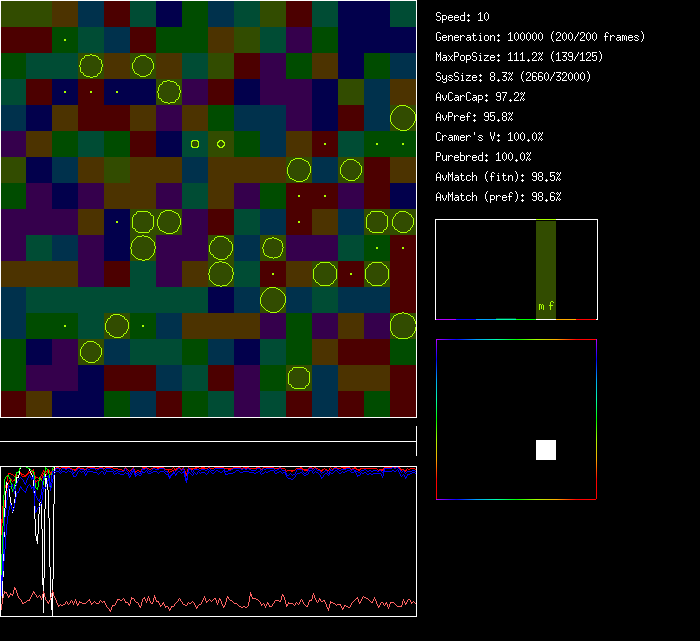Click the low red line in the bottom graph
The height and width of the screenshot is (641, 700).
[x=230, y=602]
